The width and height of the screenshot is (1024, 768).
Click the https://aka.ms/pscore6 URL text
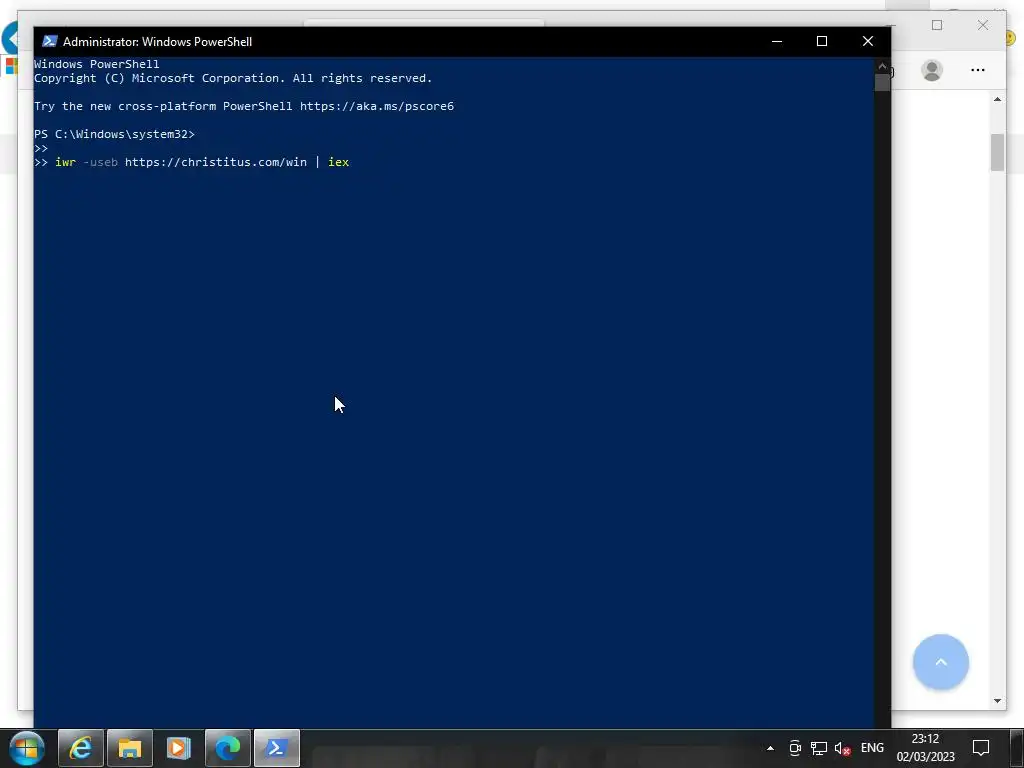(x=377, y=106)
